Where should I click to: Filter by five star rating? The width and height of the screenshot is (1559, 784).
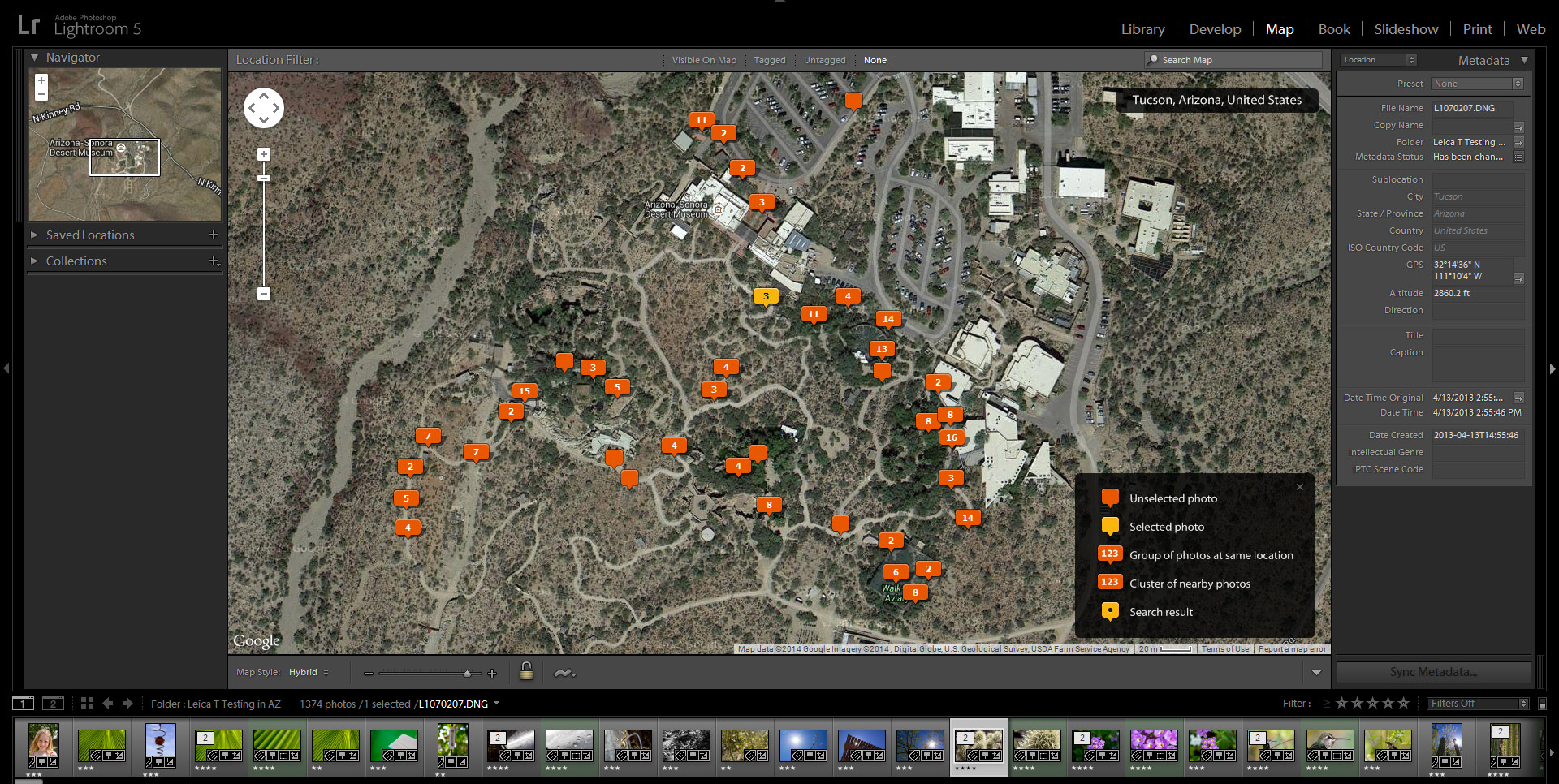click(x=1403, y=703)
